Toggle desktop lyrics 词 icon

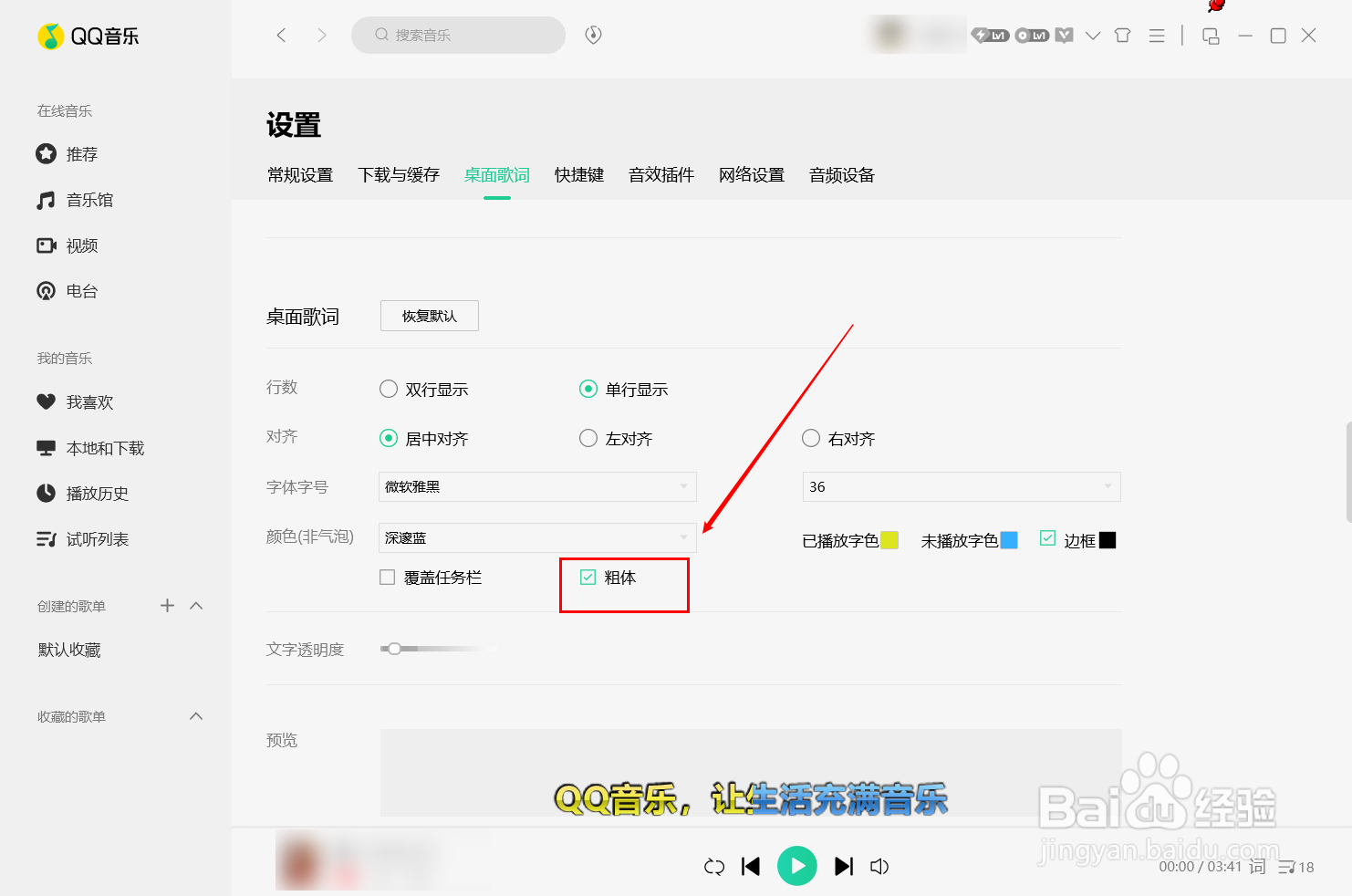click(1257, 867)
